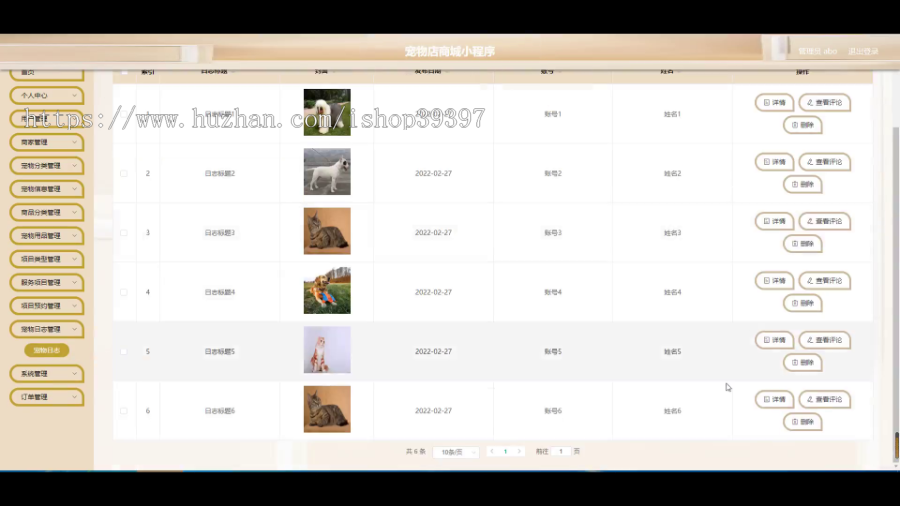View comments (查看评论) for 日志标题4
The height and width of the screenshot is (506, 900).
(824, 281)
